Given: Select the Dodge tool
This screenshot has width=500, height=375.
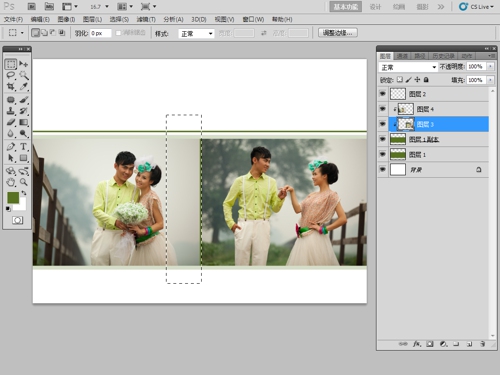Looking at the screenshot, I should (23, 134).
